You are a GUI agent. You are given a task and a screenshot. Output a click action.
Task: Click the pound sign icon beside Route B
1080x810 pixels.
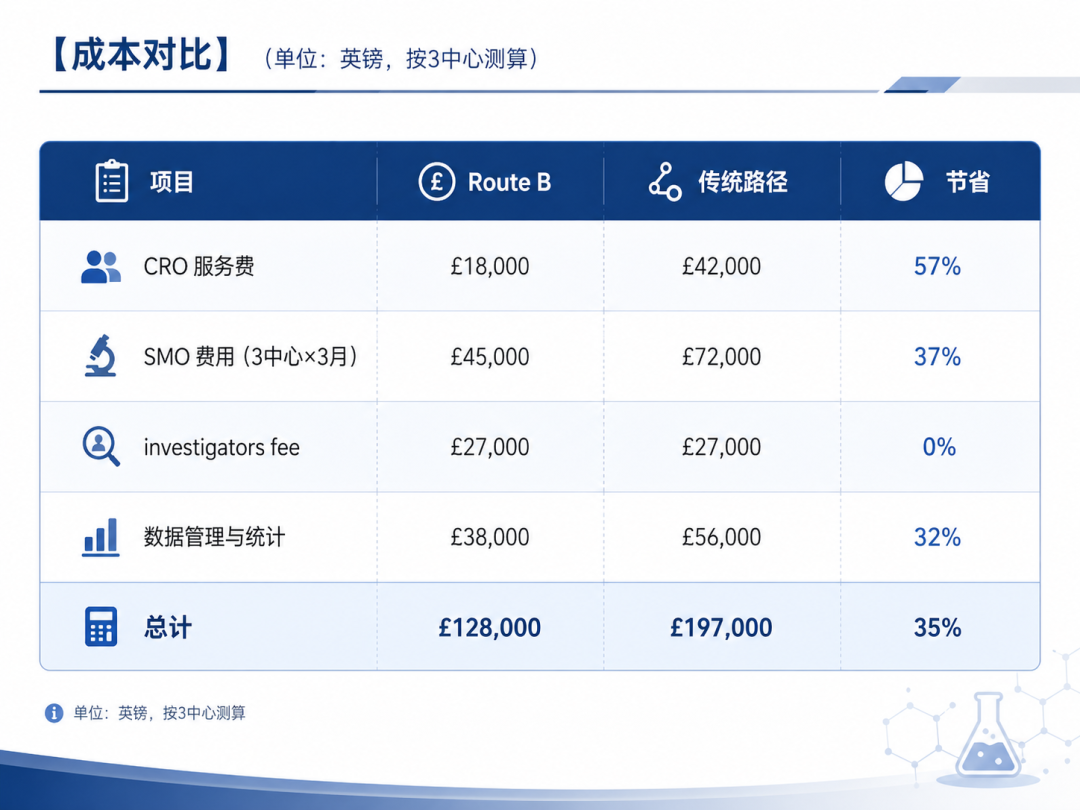coord(437,182)
